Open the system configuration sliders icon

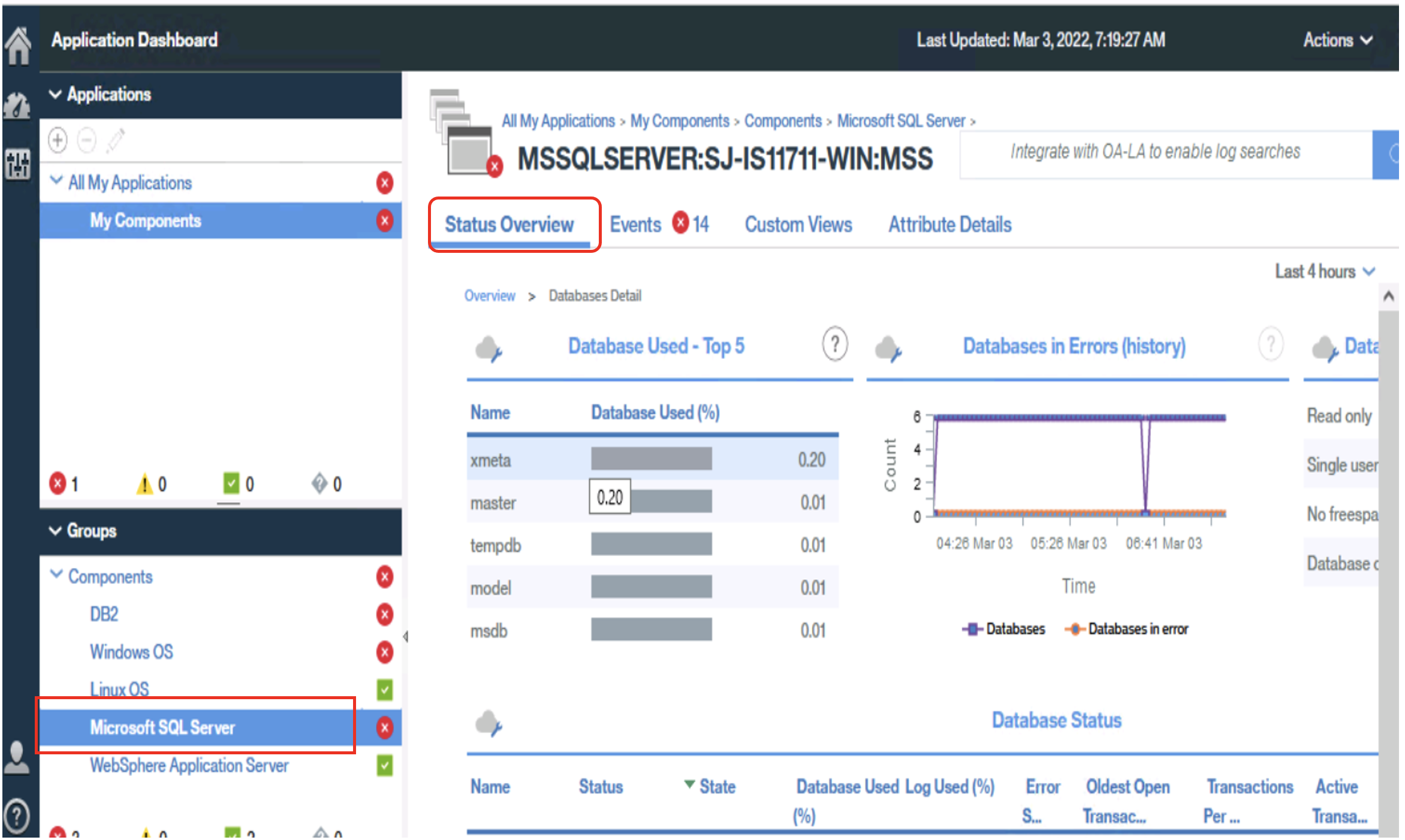coord(17,164)
